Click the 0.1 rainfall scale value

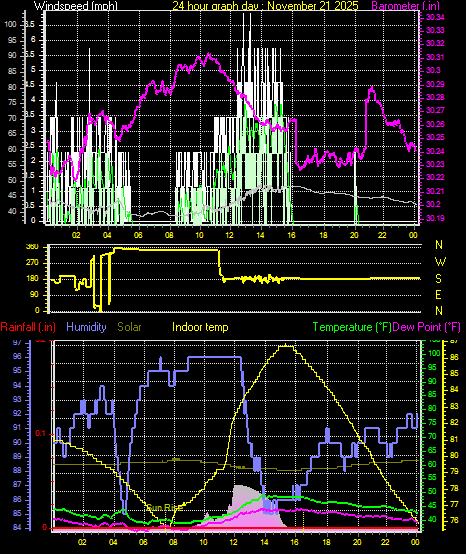[41, 434]
